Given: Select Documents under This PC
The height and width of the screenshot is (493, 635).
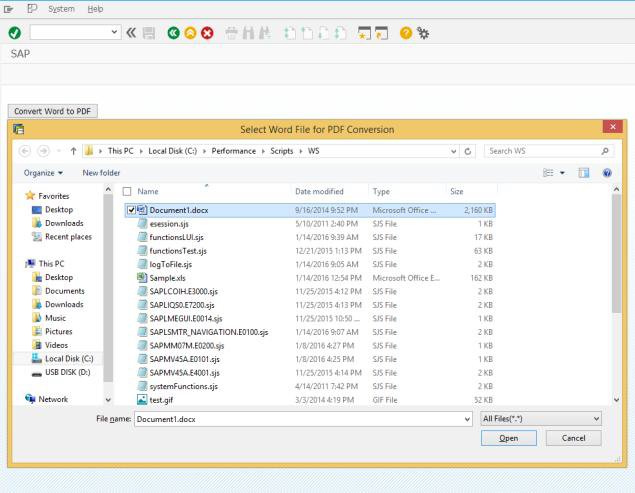Looking at the screenshot, I should (65, 291).
